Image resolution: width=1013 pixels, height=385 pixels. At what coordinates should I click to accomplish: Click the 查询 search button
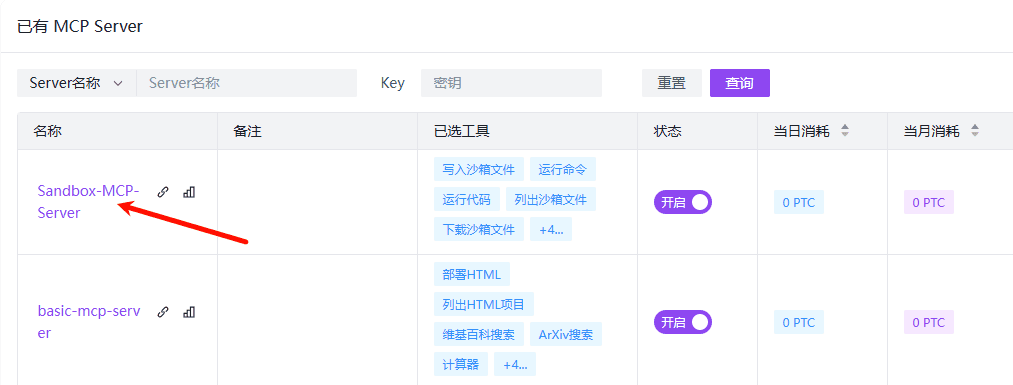(740, 83)
